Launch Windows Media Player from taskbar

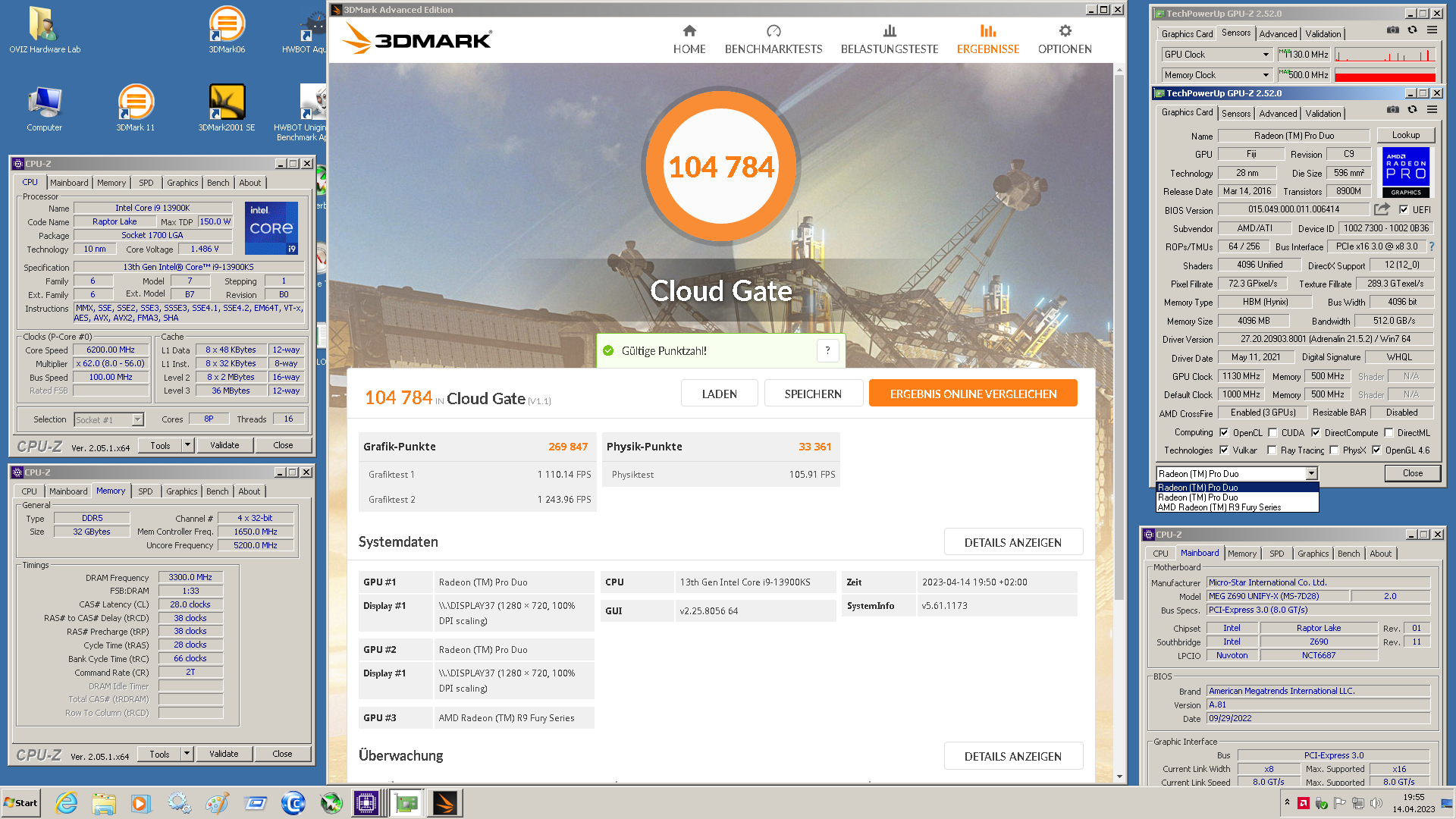141,803
